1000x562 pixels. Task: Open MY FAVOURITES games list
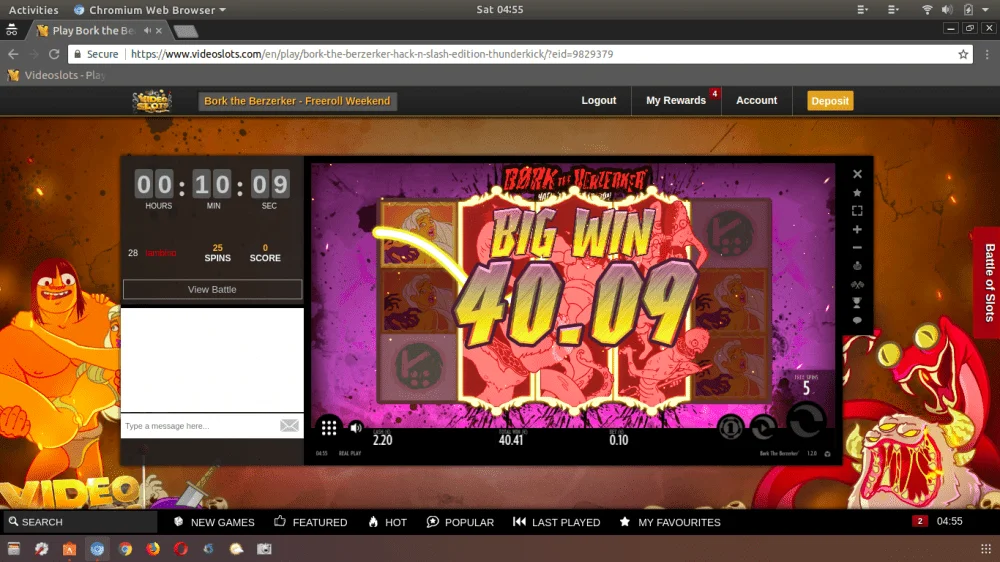pos(670,522)
